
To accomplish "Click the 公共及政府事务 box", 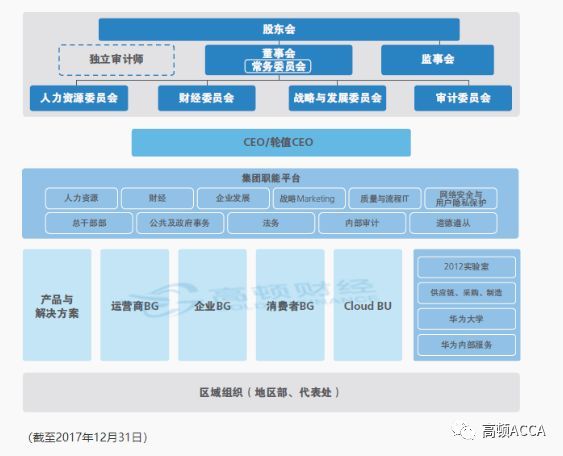I will pyautogui.click(x=180, y=223).
